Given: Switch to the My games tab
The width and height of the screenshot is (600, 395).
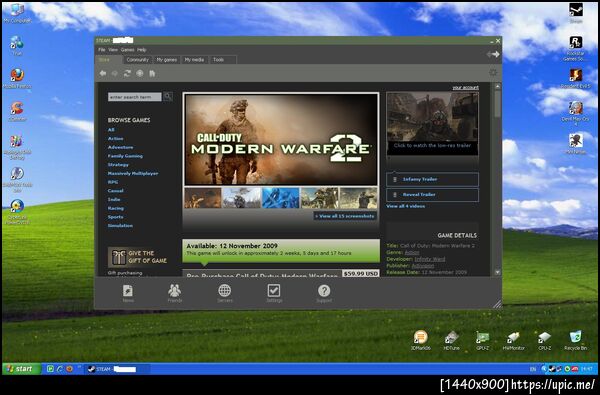Looking at the screenshot, I should (x=166, y=60).
